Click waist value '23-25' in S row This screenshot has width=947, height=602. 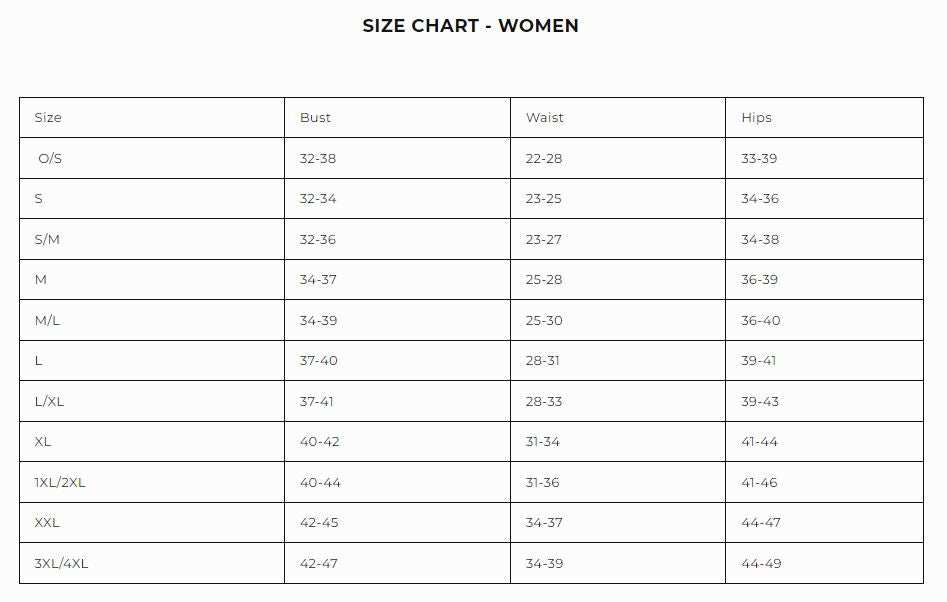tap(544, 199)
